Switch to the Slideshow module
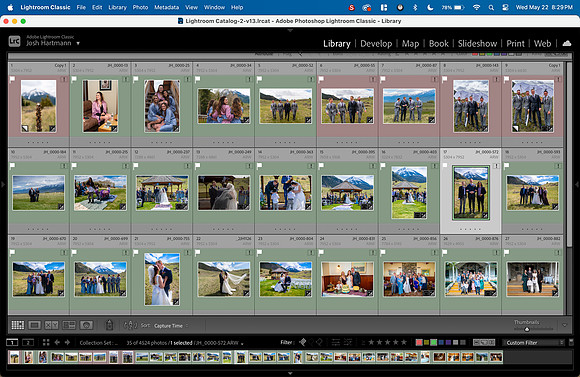 coord(477,44)
